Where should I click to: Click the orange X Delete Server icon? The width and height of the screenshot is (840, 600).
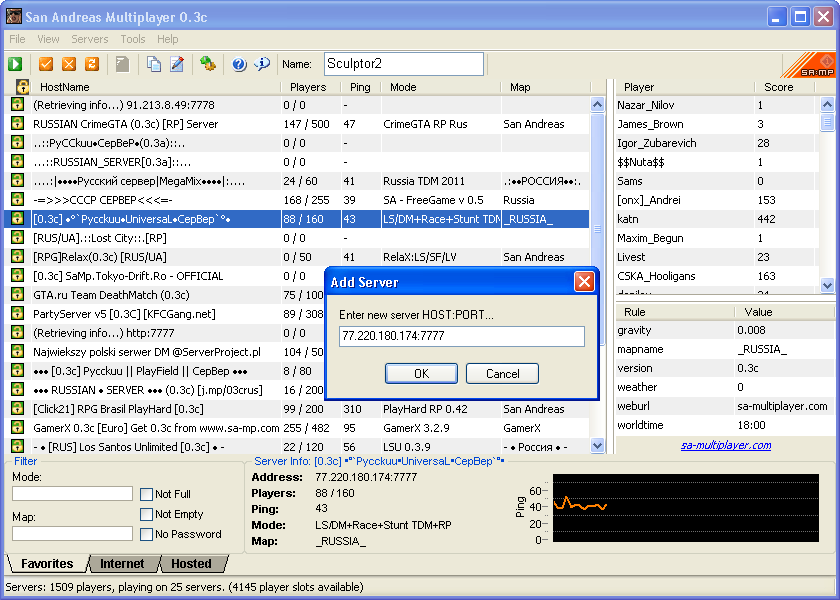(69, 64)
